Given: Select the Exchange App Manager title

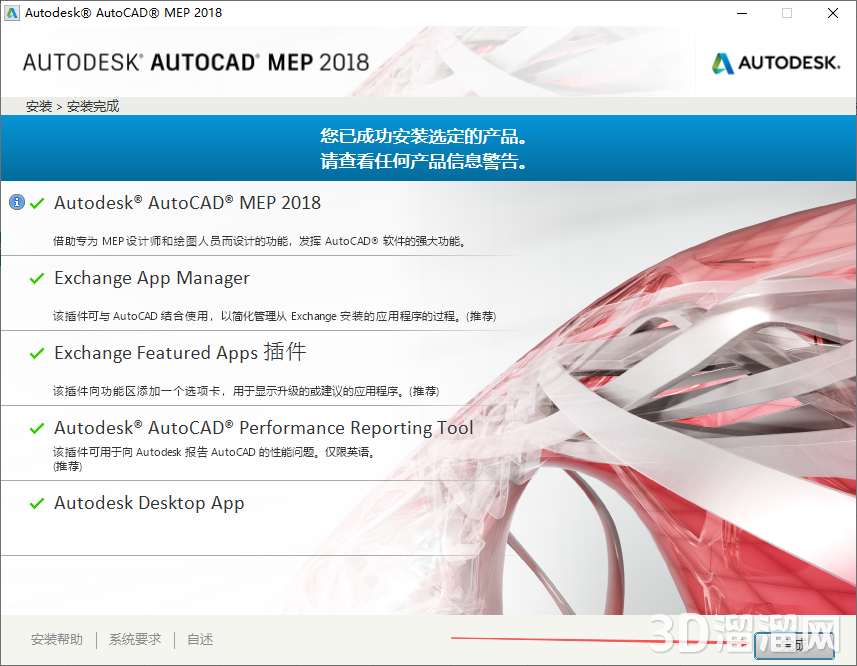Looking at the screenshot, I should pyautogui.click(x=152, y=278).
